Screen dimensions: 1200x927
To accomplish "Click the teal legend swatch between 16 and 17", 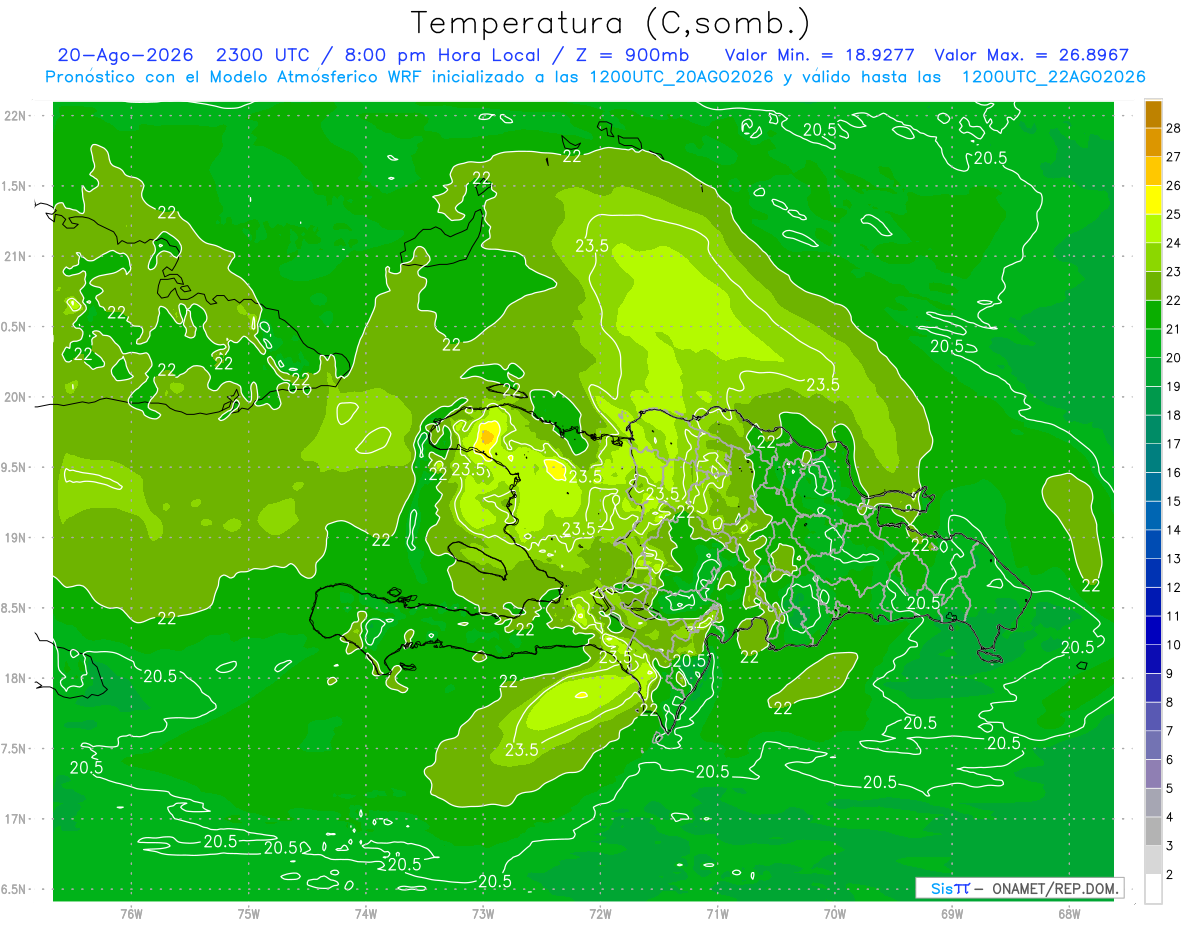I will (1153, 459).
